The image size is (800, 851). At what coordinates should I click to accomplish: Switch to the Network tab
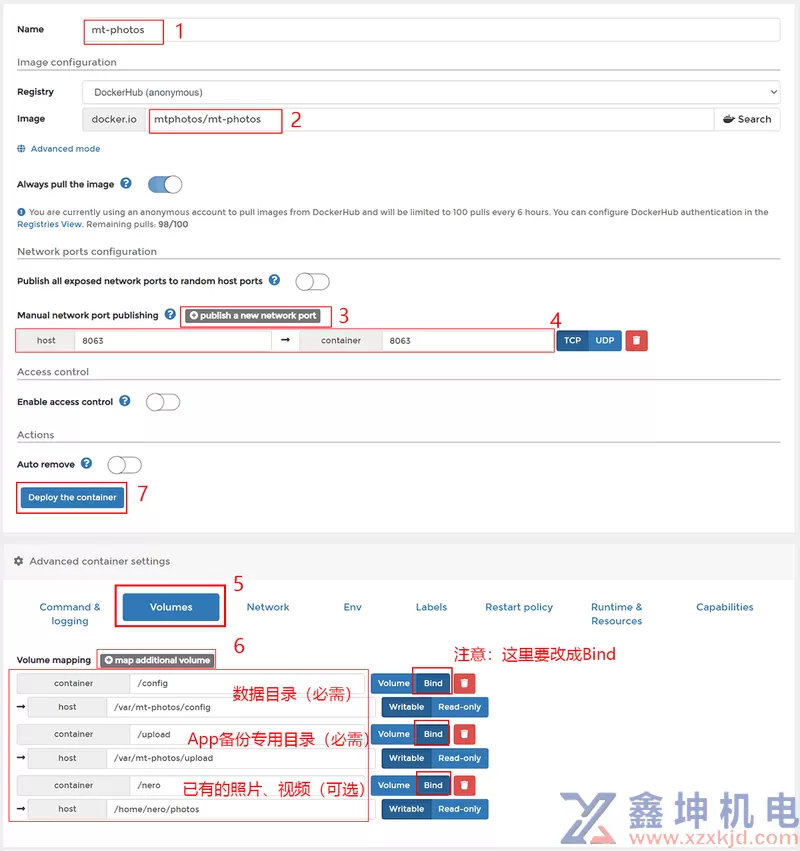[268, 607]
